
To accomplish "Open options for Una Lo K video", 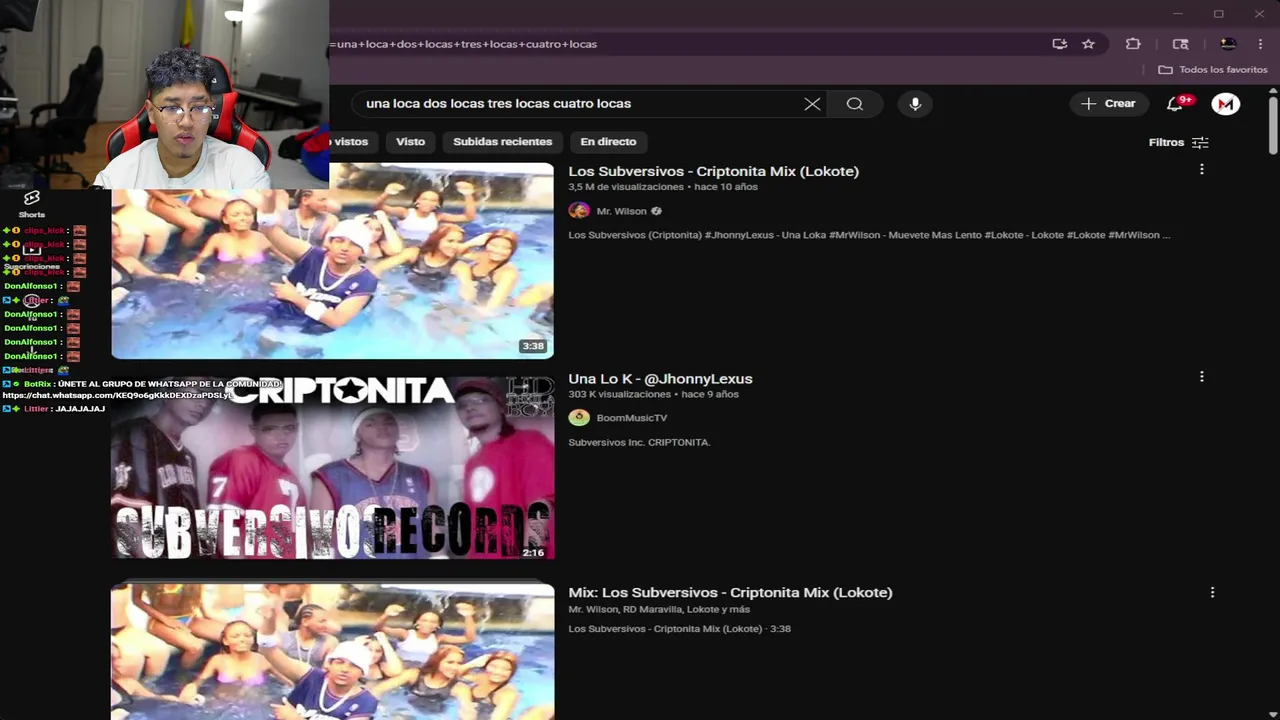I will (x=1201, y=377).
